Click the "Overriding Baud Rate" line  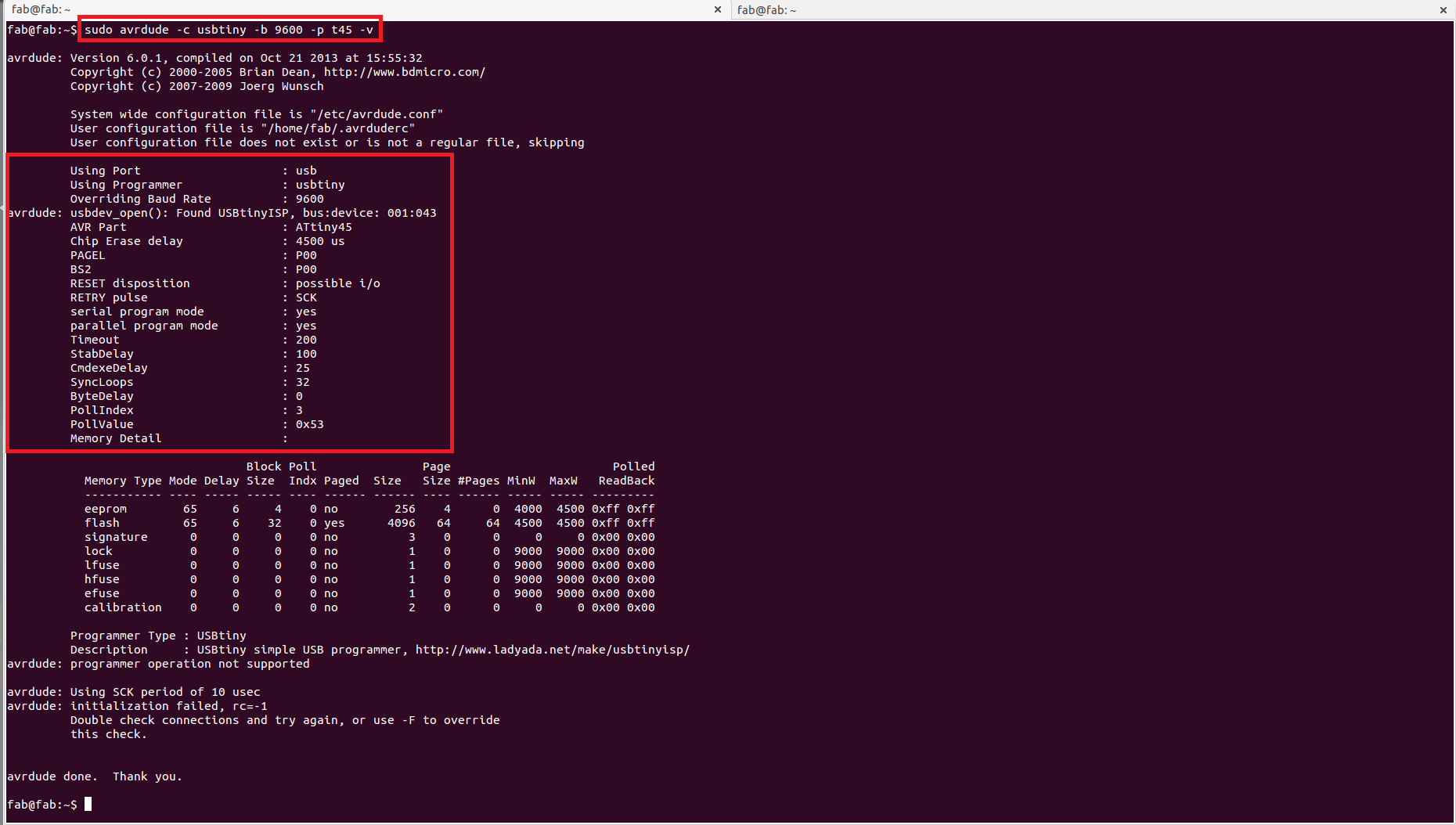[x=197, y=199]
